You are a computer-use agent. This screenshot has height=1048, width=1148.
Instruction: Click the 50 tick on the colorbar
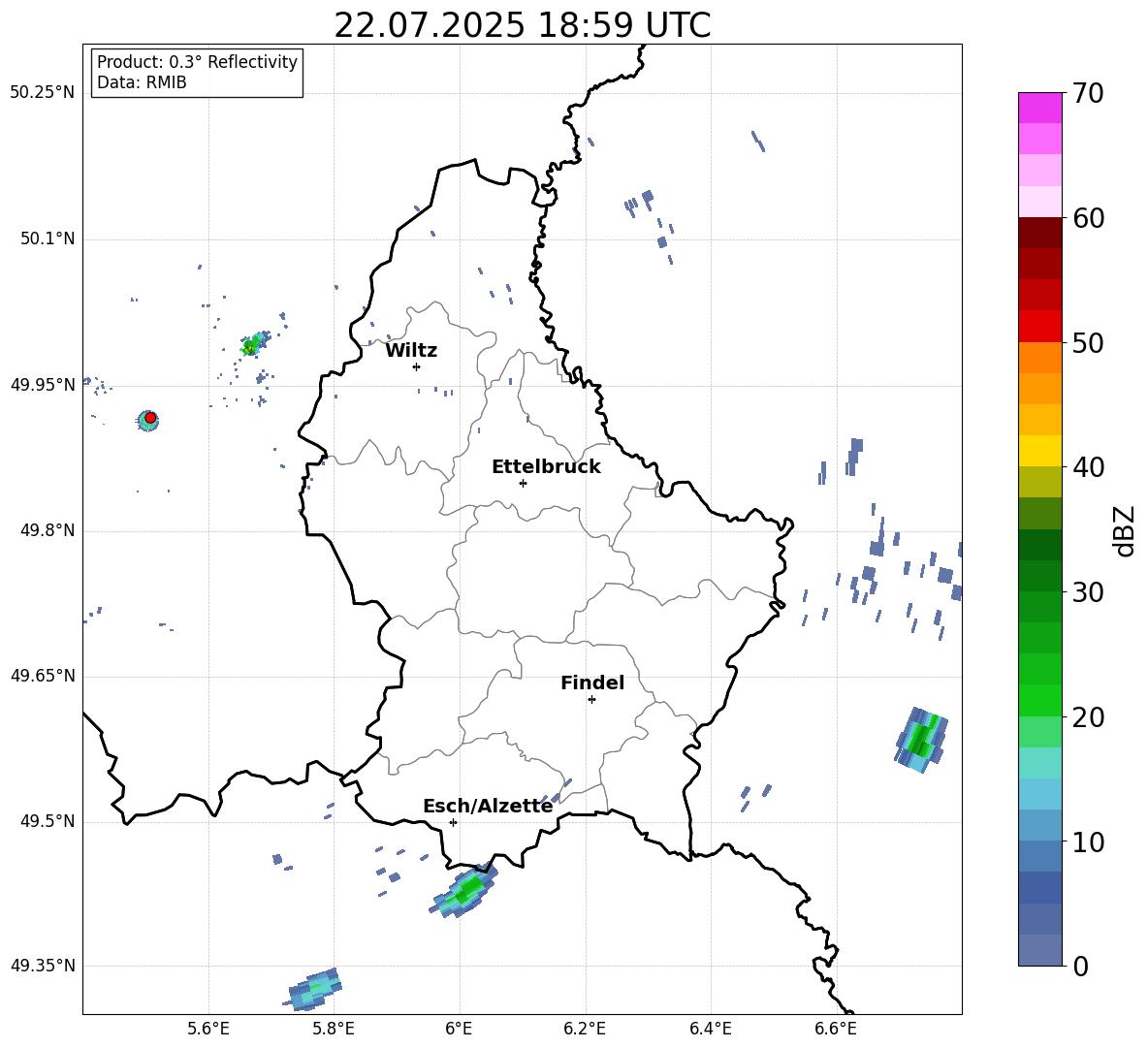coord(1088,343)
